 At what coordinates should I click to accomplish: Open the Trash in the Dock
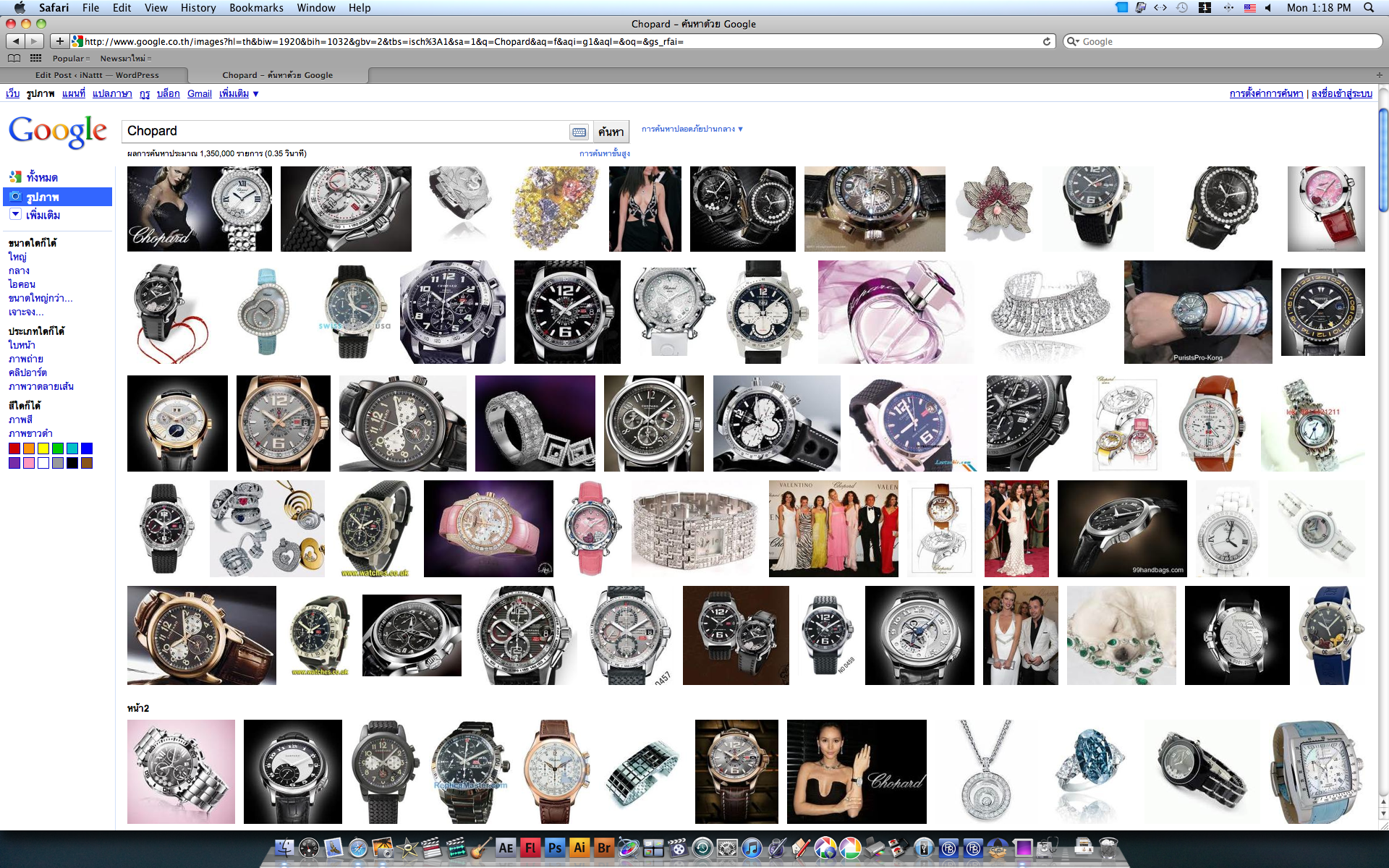point(1108,848)
